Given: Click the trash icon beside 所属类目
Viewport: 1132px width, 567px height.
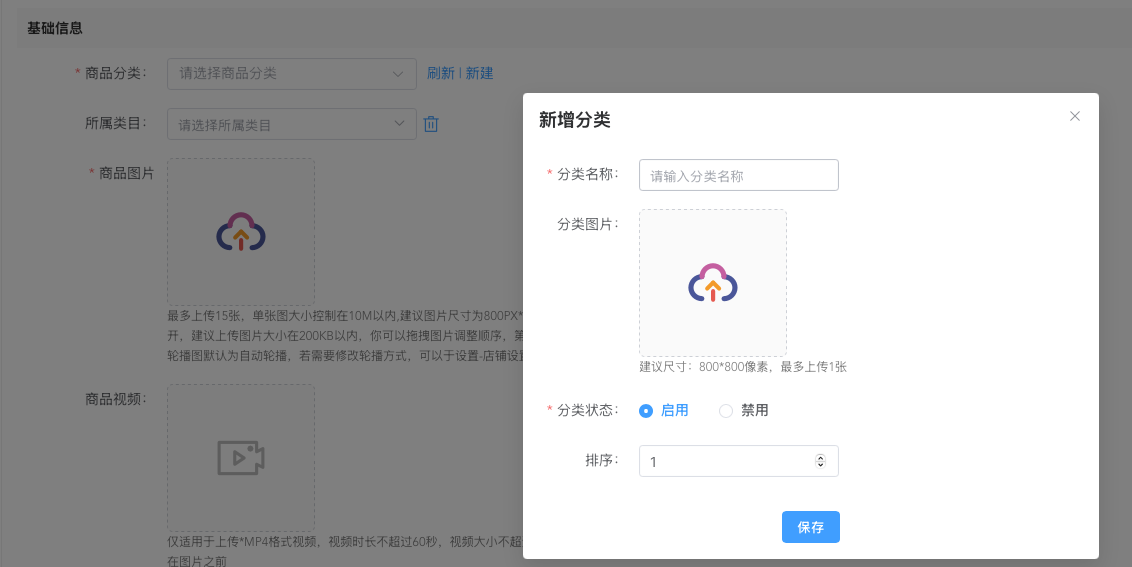Looking at the screenshot, I should pos(431,124).
